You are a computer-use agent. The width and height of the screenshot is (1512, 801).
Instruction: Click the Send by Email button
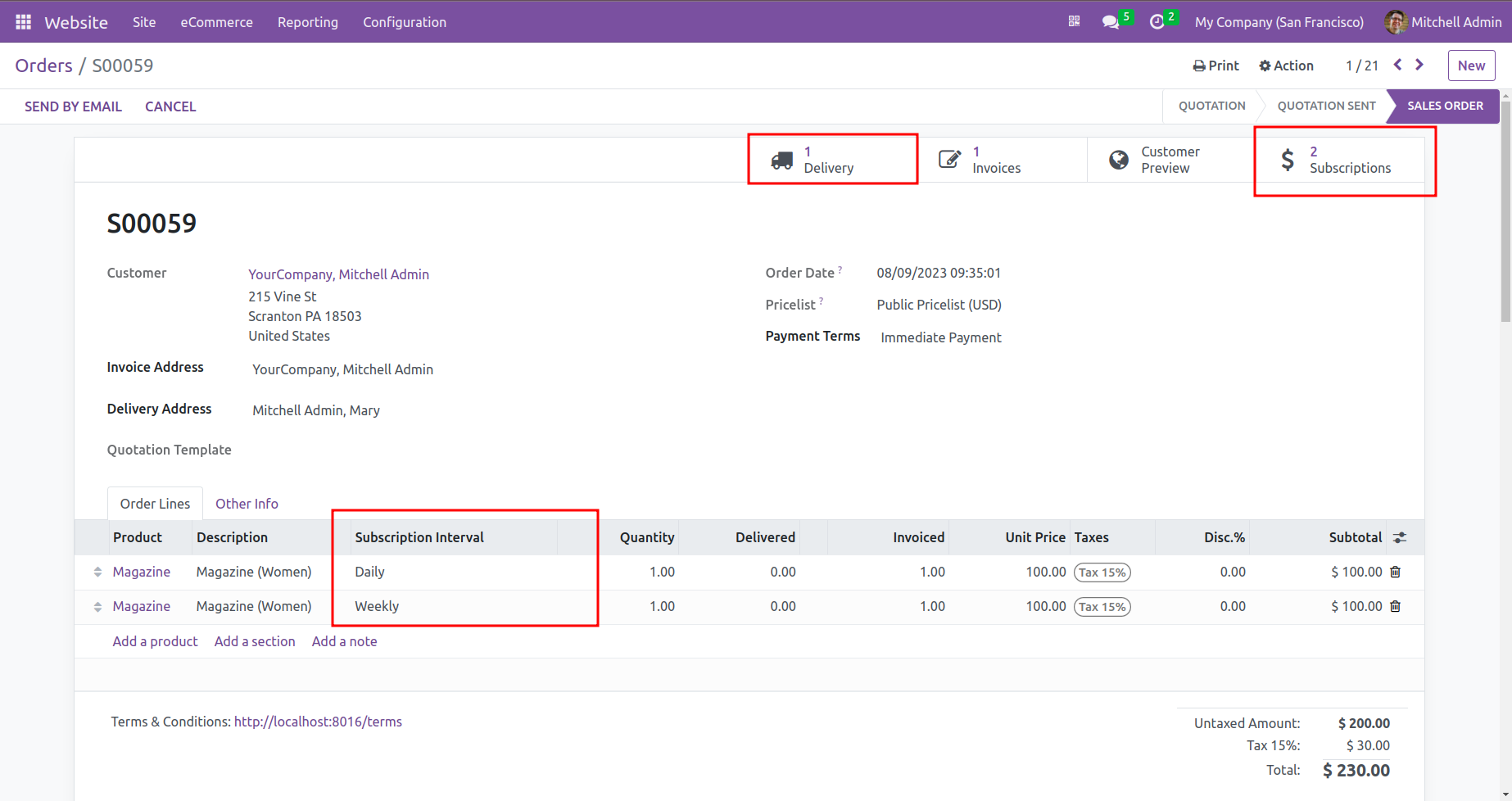pos(73,106)
